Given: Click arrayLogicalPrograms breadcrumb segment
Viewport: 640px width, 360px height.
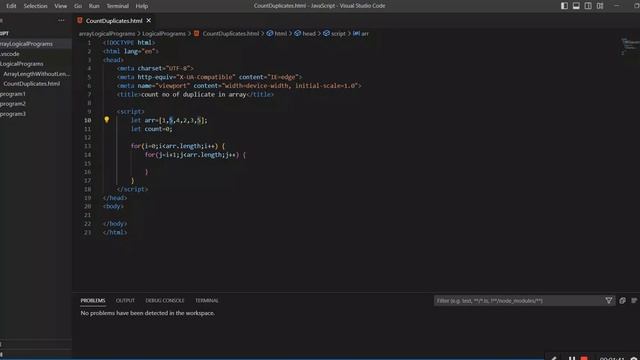Looking at the screenshot, I should 107,33.
